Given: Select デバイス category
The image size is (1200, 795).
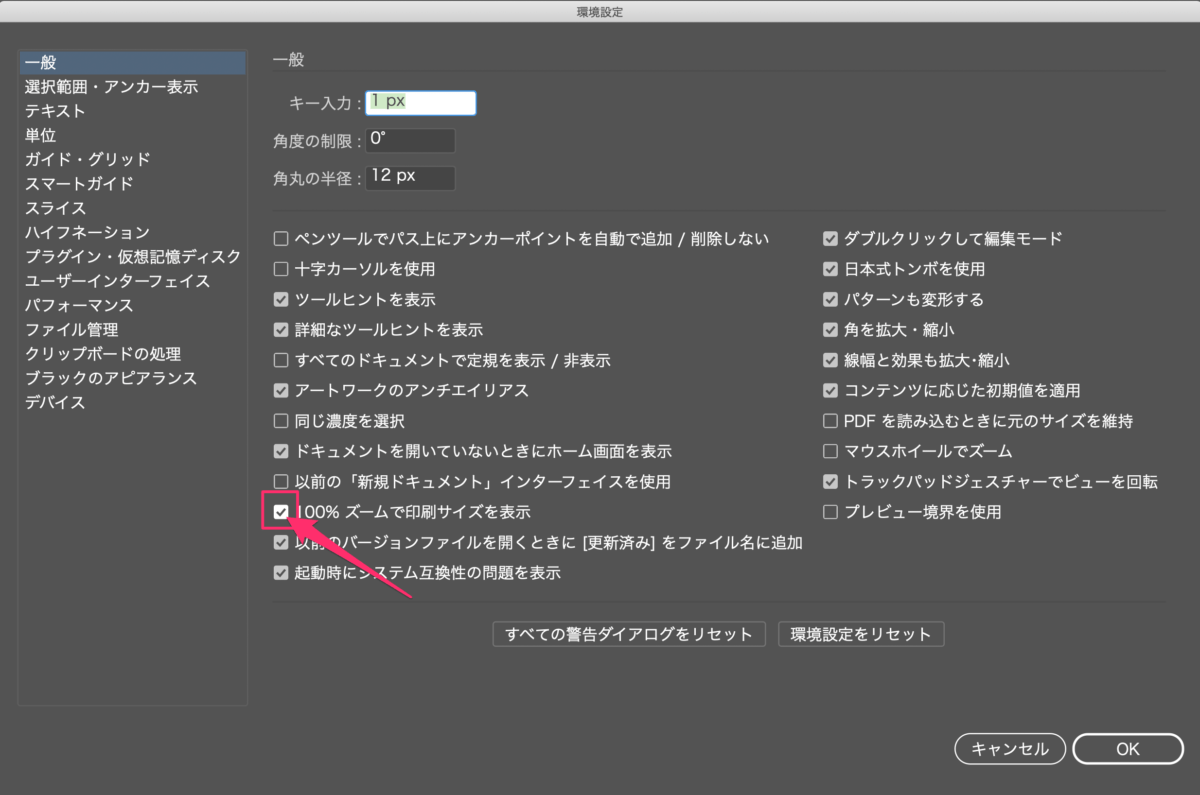Looking at the screenshot, I should point(132,402).
